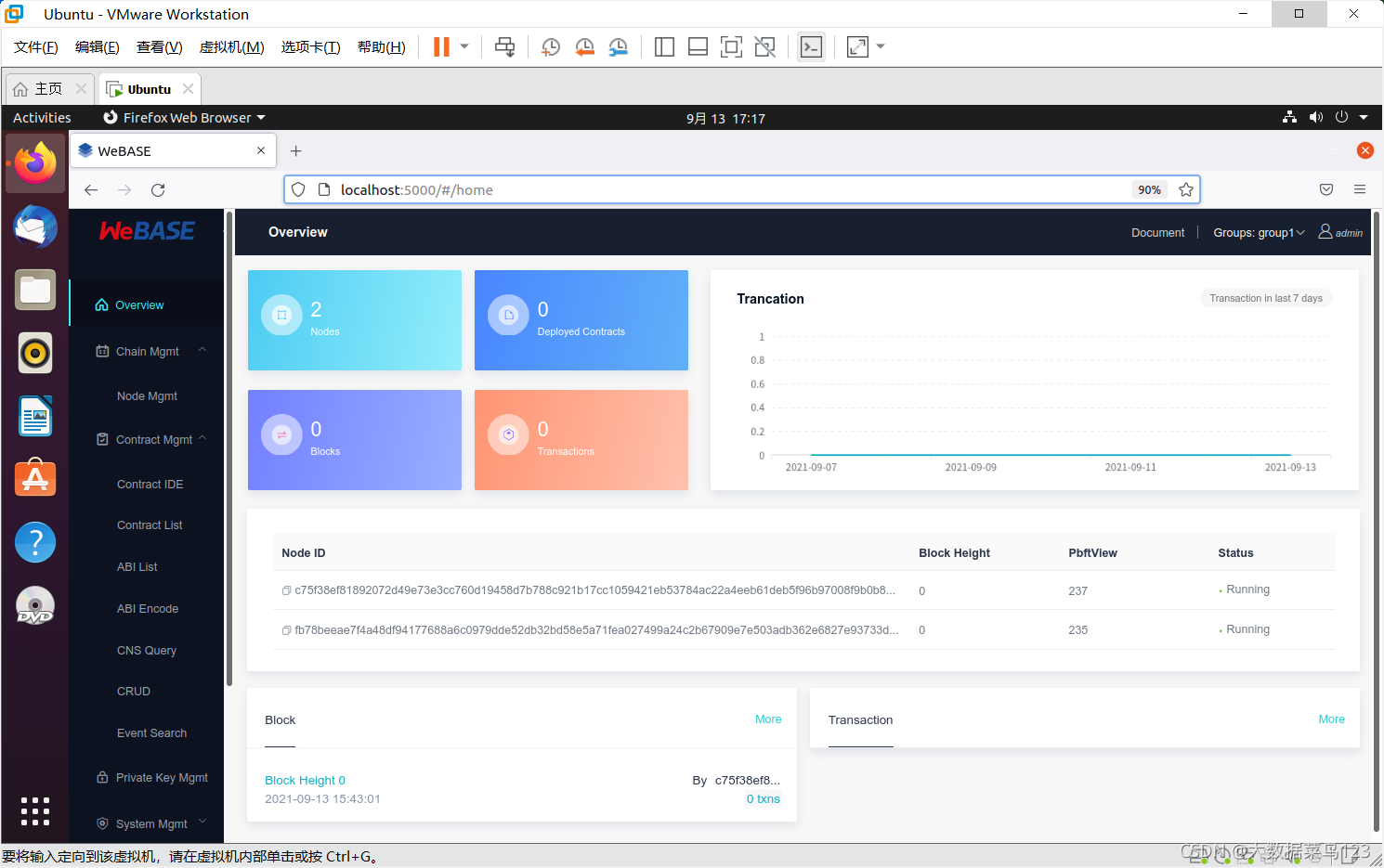Image resolution: width=1384 pixels, height=868 pixels.
Task: Click the VMware pause virtual machine icon
Action: [441, 46]
